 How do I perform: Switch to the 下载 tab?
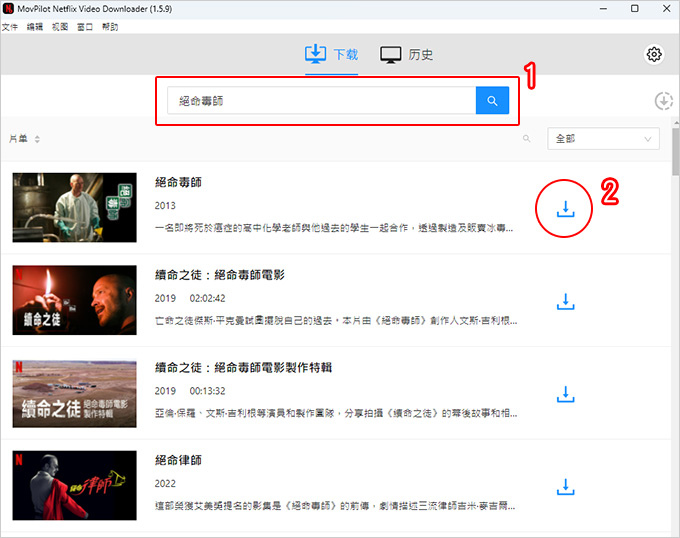point(331,55)
